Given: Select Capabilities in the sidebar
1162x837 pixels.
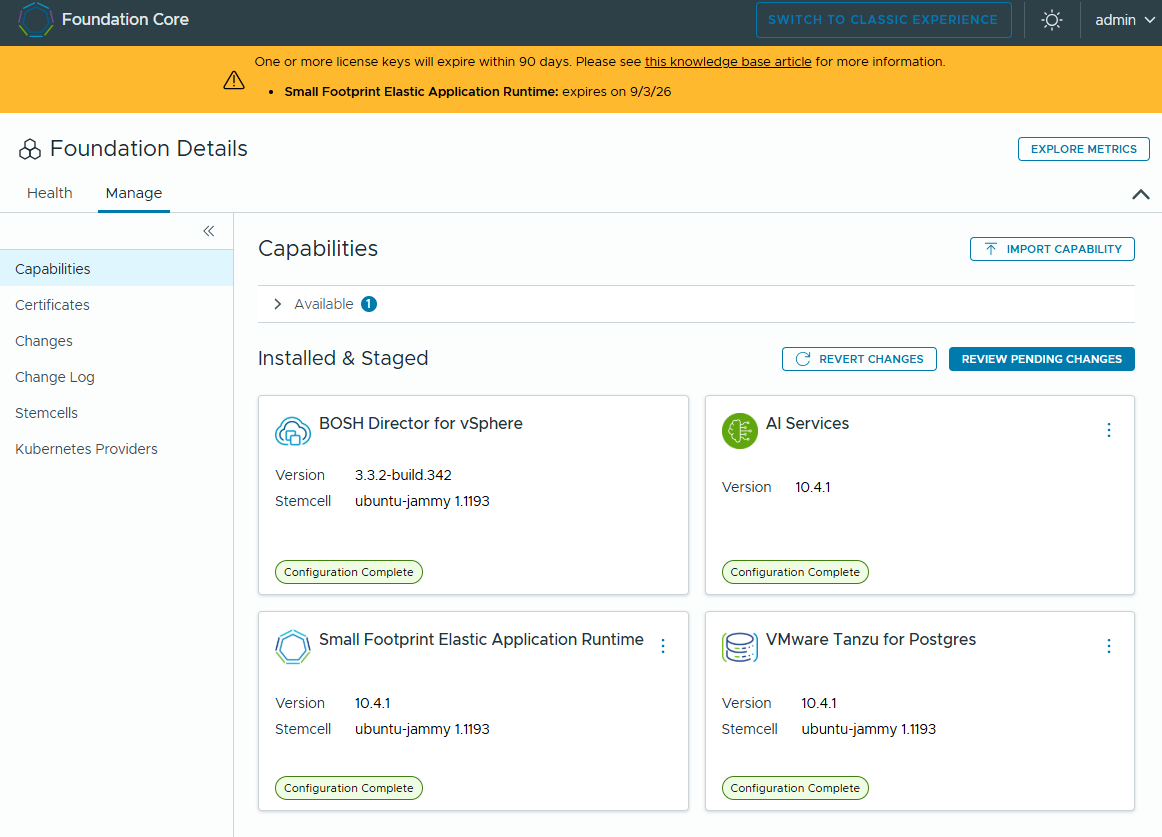Looking at the screenshot, I should [116, 268].
